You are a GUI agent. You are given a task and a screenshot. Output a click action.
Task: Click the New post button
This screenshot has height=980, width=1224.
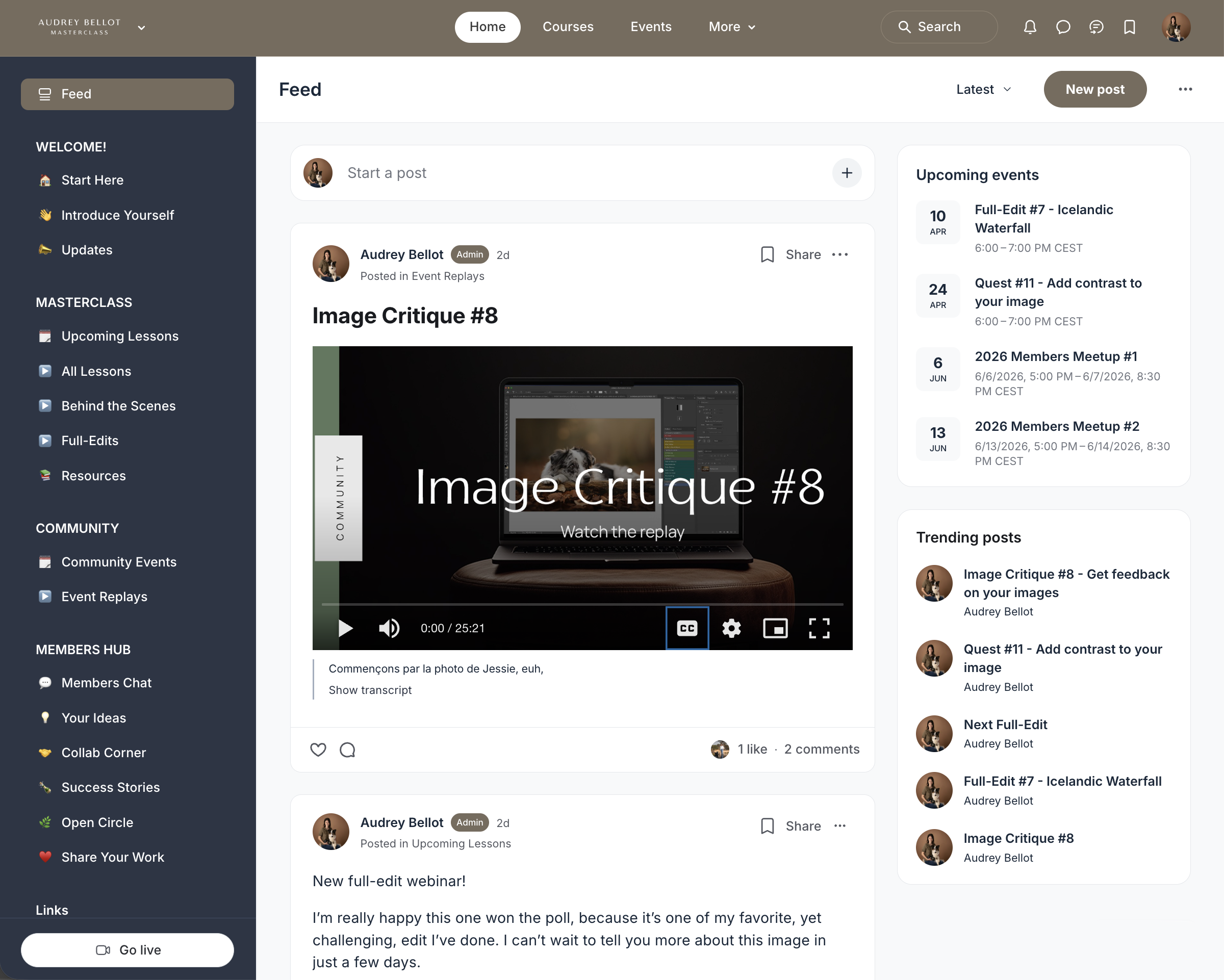click(1094, 90)
